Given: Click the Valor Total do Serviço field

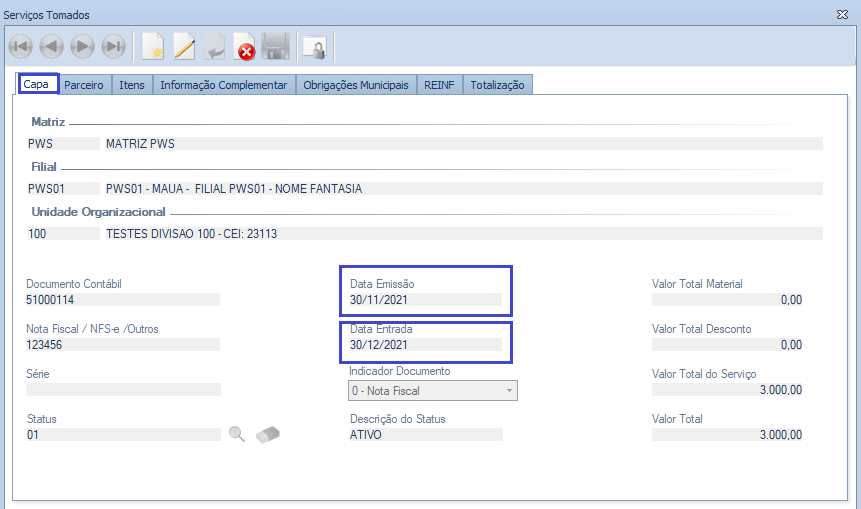Looking at the screenshot, I should click(727, 389).
